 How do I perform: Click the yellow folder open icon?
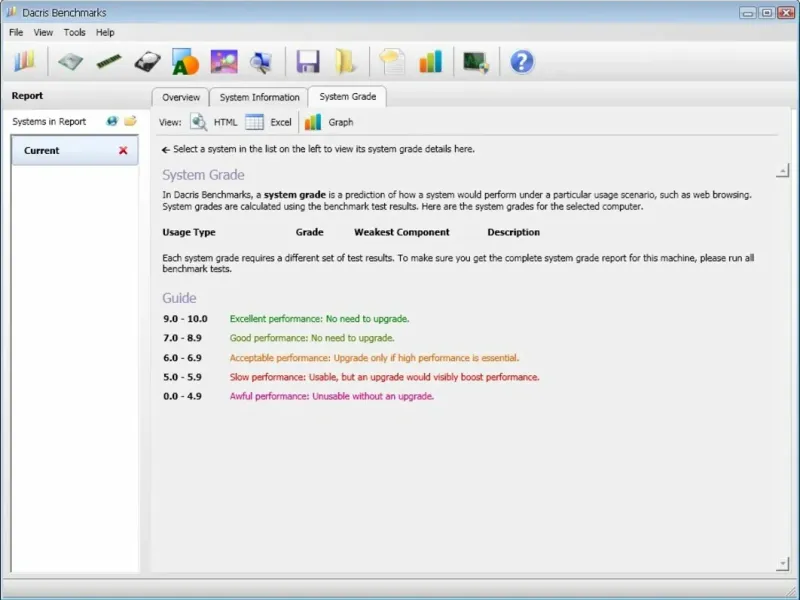[345, 62]
